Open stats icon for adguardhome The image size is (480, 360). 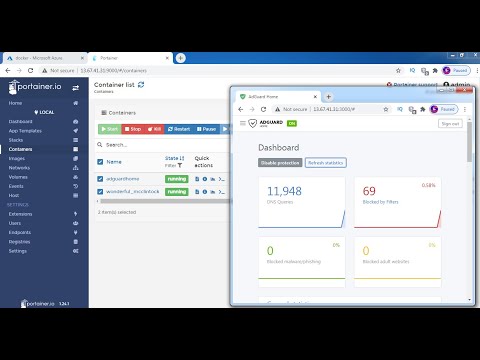click(213, 179)
